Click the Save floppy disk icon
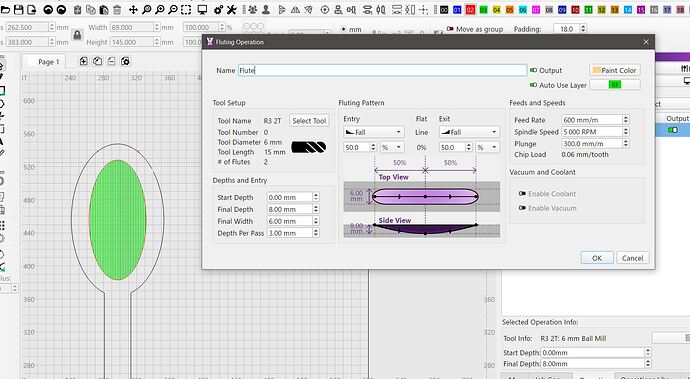690x379 pixels. (18, 9)
